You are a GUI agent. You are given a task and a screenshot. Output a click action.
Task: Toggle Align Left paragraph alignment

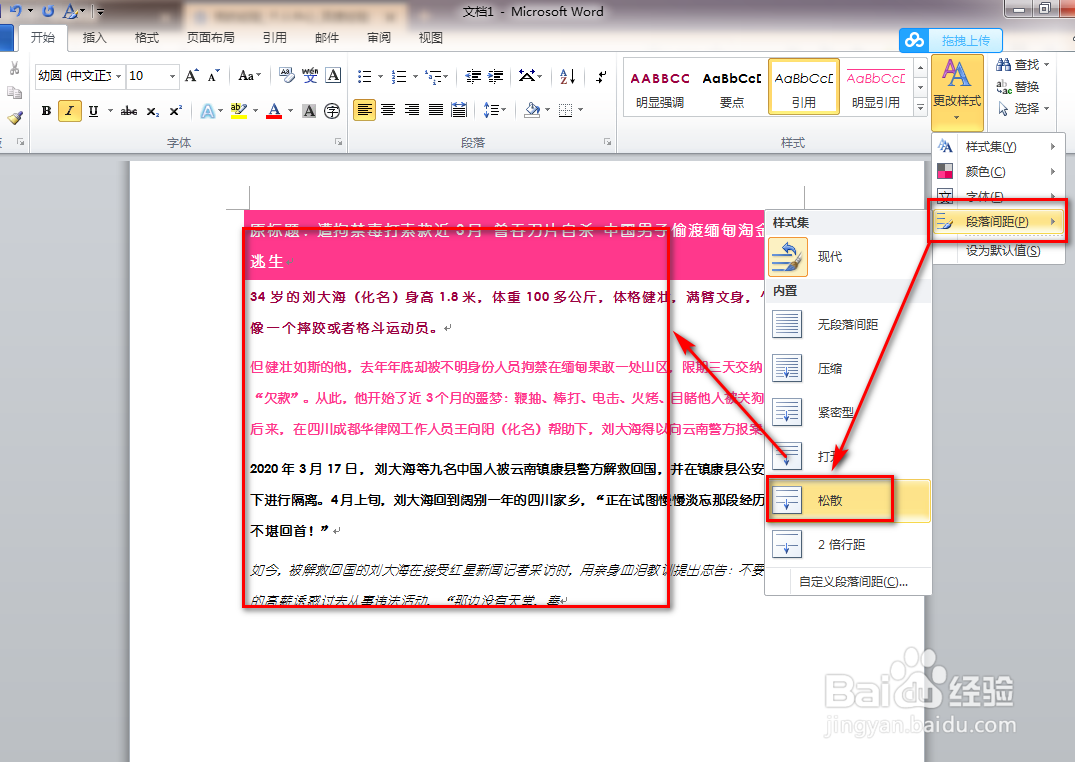click(x=365, y=110)
